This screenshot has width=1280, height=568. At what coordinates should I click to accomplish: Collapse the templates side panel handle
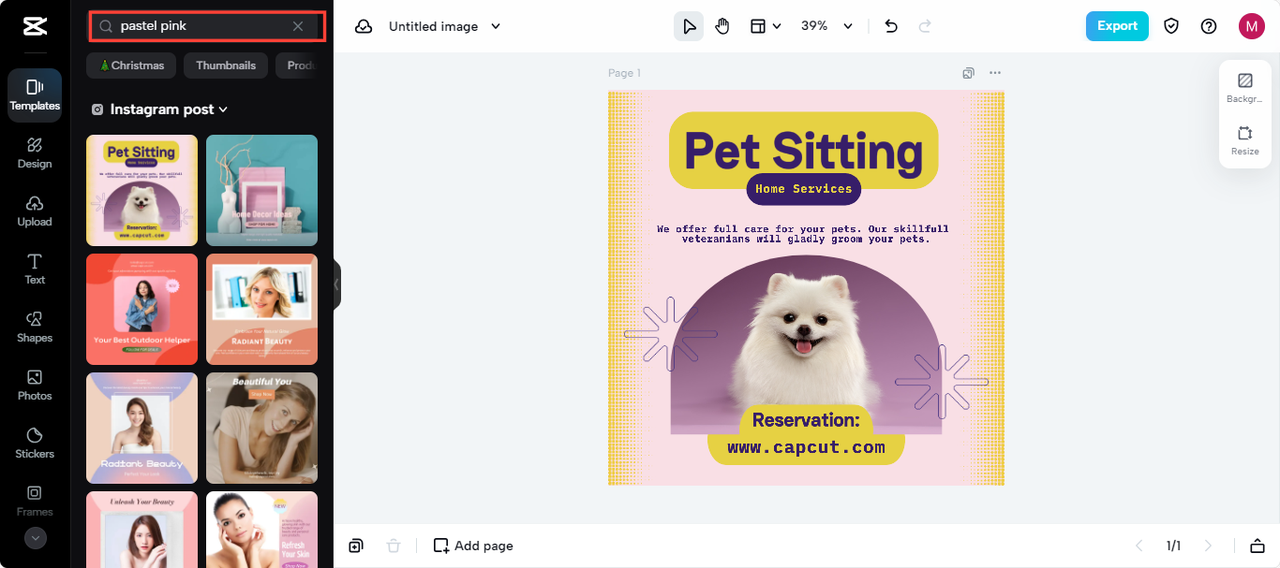[x=337, y=285]
